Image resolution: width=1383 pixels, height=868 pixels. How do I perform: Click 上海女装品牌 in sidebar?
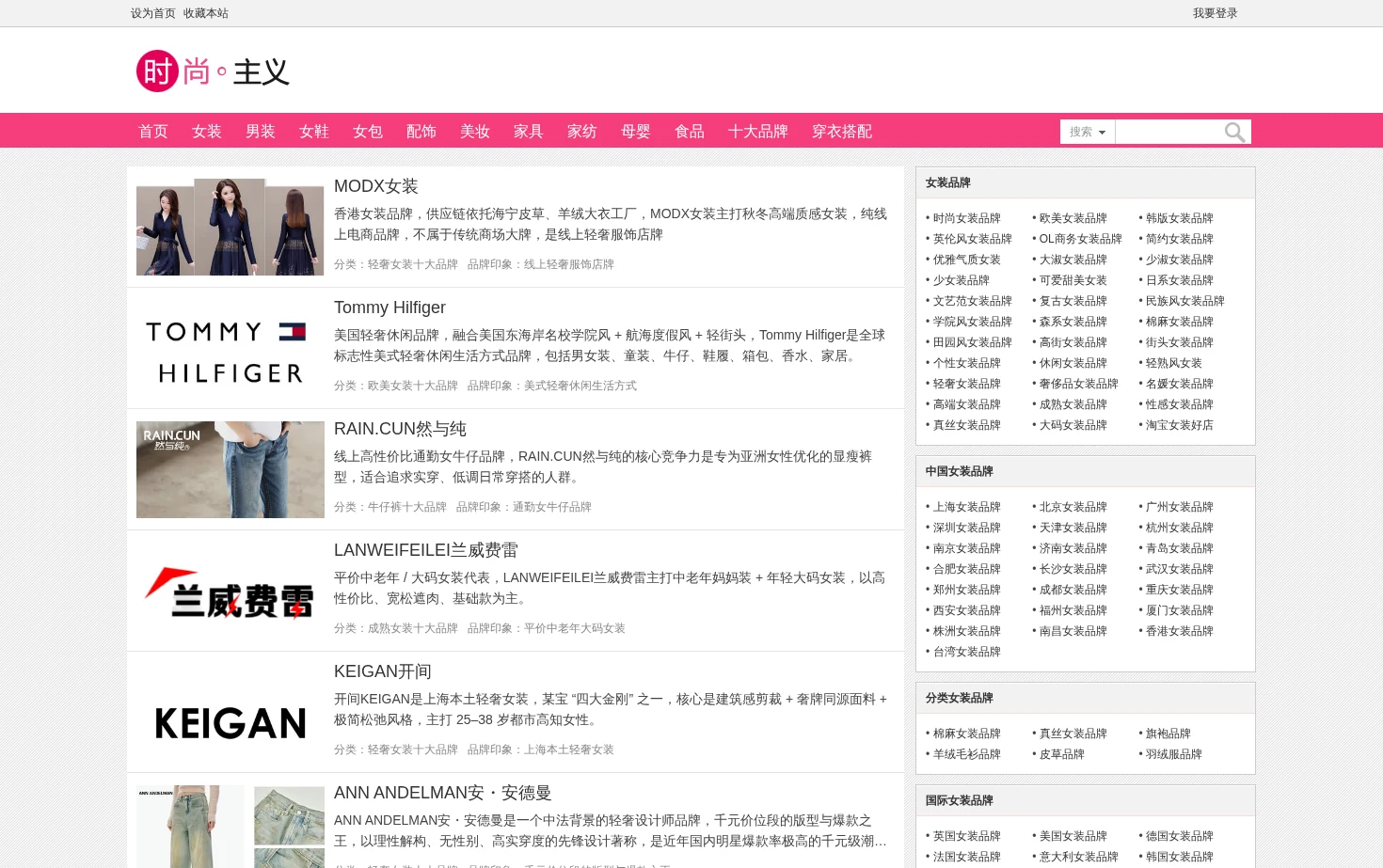967,507
